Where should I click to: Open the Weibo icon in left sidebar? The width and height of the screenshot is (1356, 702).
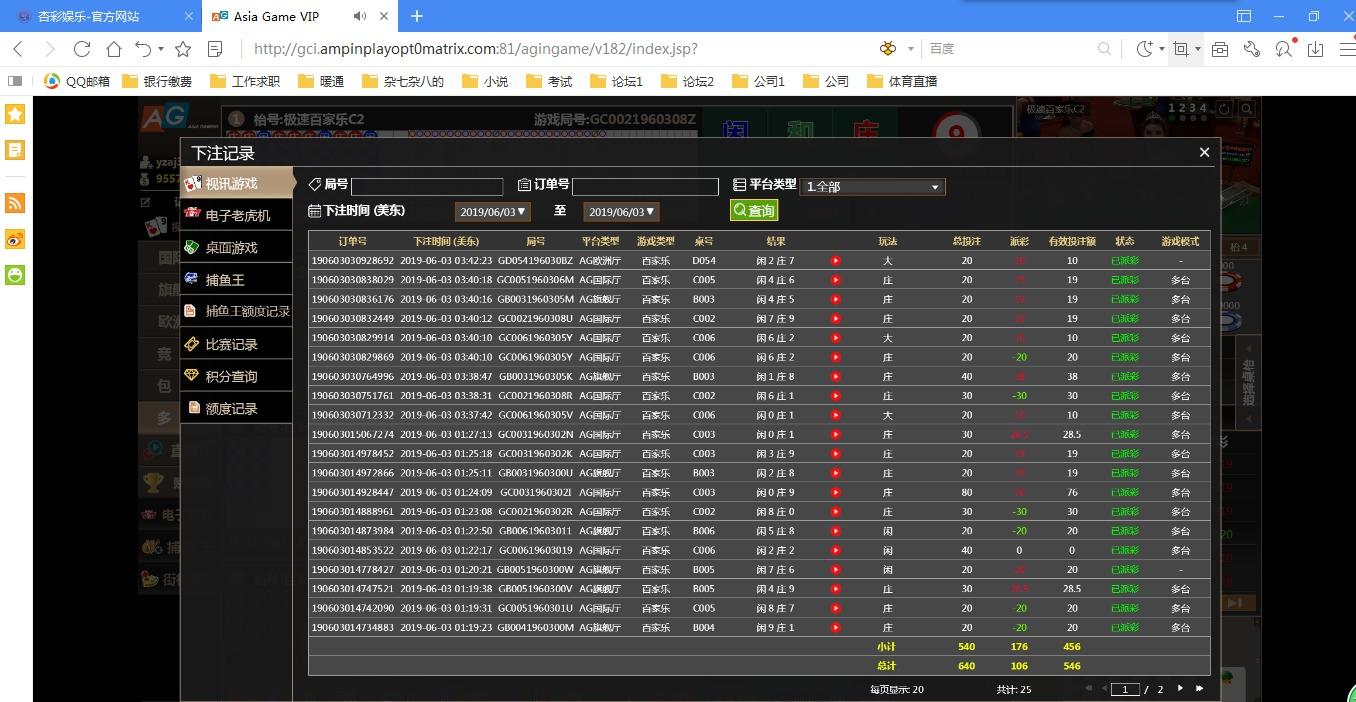[15, 239]
